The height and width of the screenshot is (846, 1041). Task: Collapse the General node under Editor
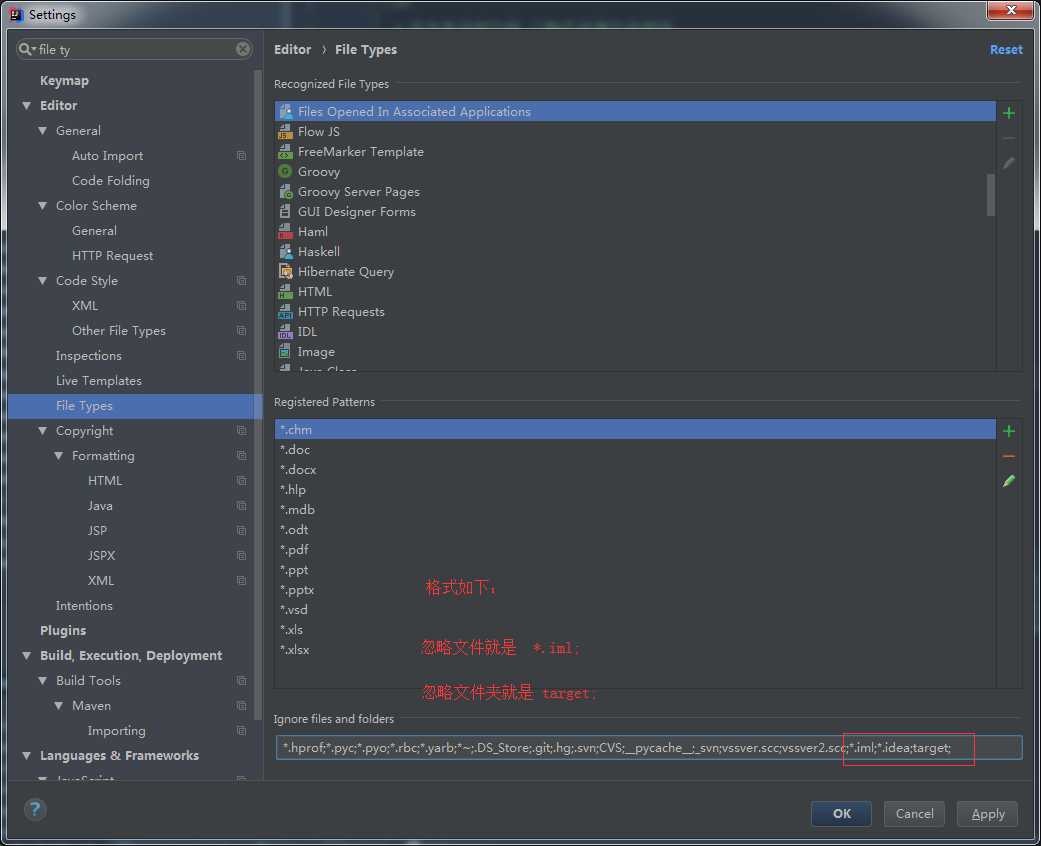pos(42,131)
